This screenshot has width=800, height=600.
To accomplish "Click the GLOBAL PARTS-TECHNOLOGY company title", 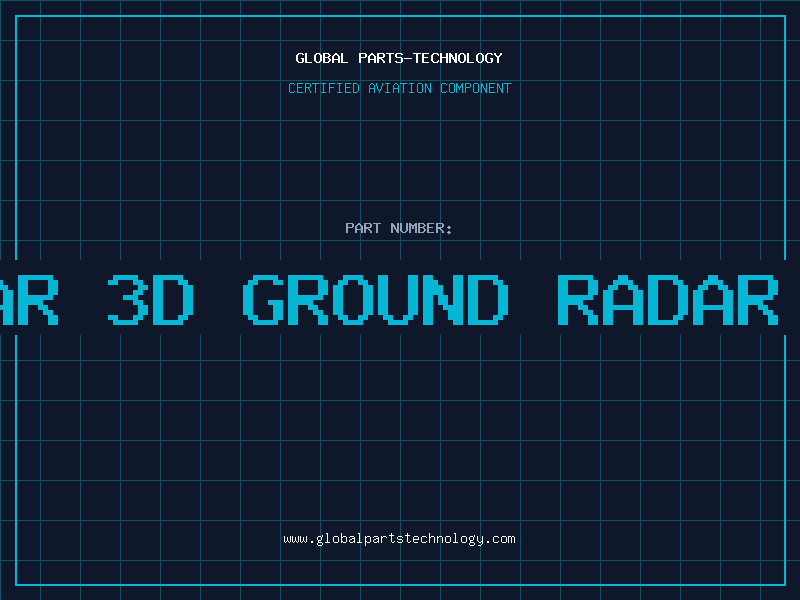I will [x=399, y=58].
